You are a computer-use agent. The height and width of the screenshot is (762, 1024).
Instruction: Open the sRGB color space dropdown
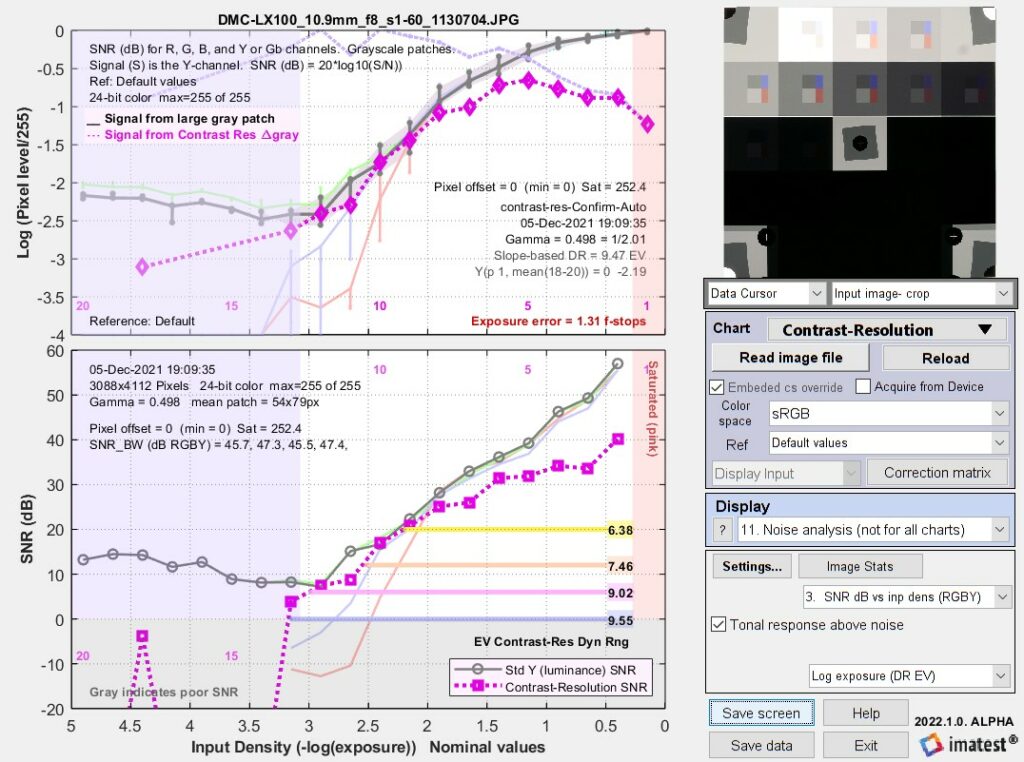click(888, 412)
